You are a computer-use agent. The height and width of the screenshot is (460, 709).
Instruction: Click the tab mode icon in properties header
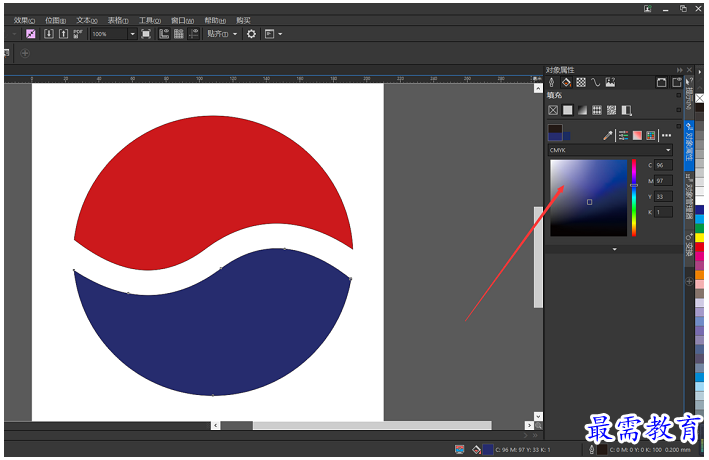pos(676,82)
